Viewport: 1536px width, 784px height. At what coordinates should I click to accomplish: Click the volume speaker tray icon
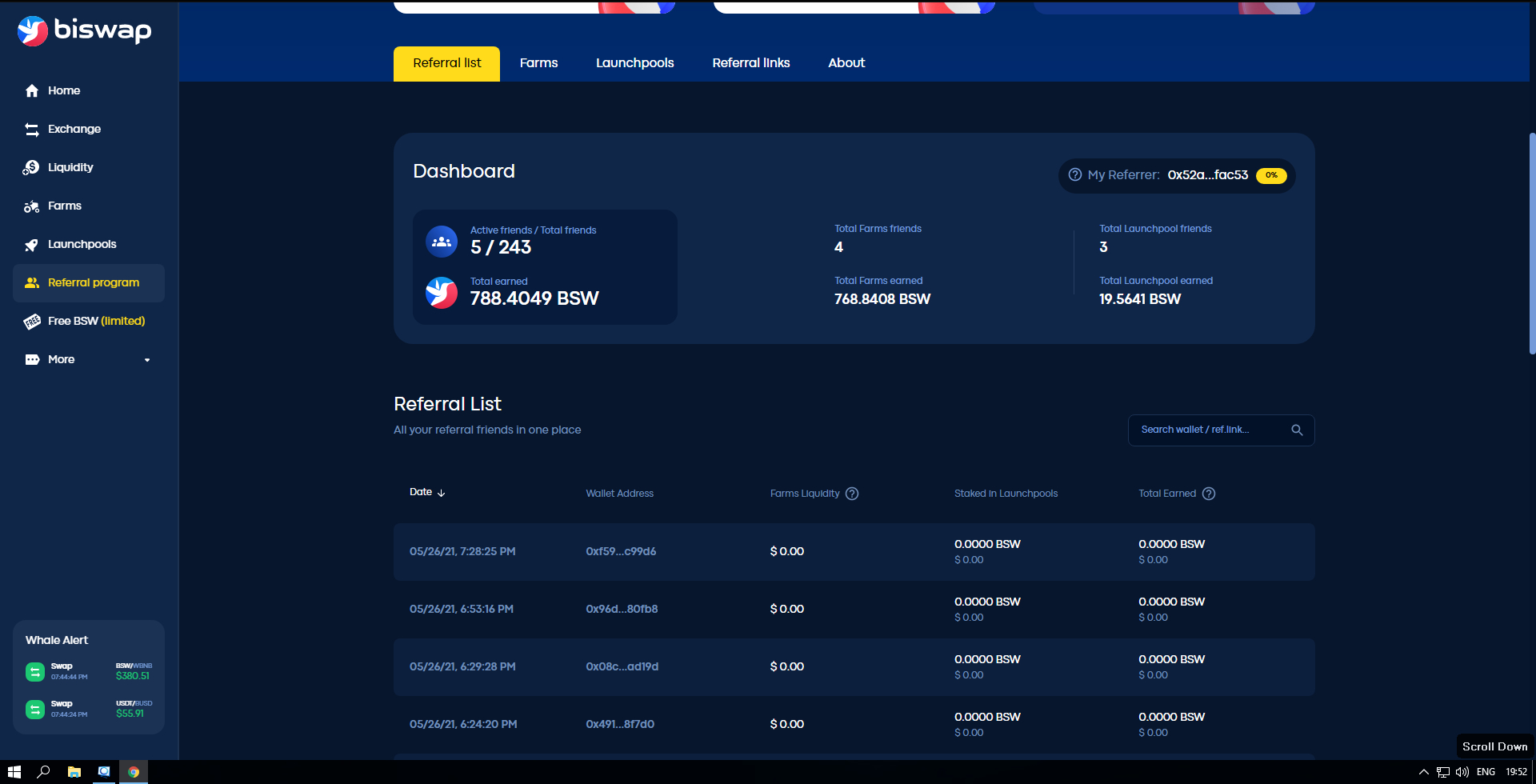[x=1462, y=772]
